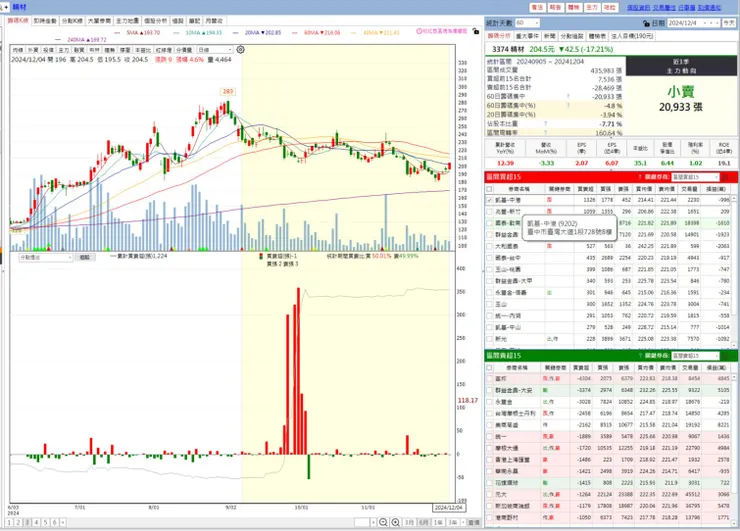Open the 重大事件 tab
Screen dimensions: 740x531
tap(527, 36)
